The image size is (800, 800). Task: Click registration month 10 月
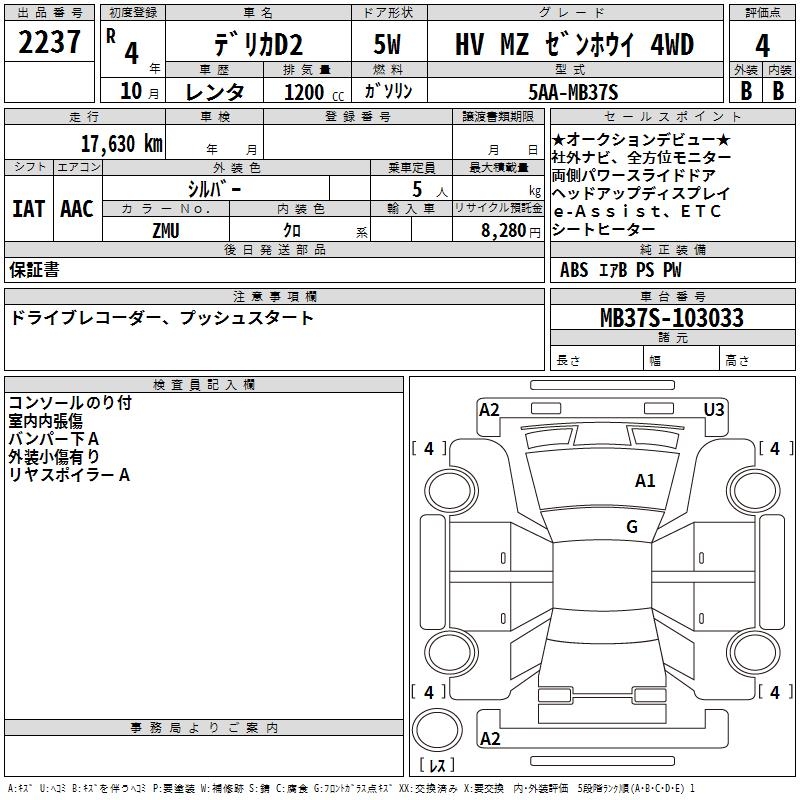click(140, 91)
